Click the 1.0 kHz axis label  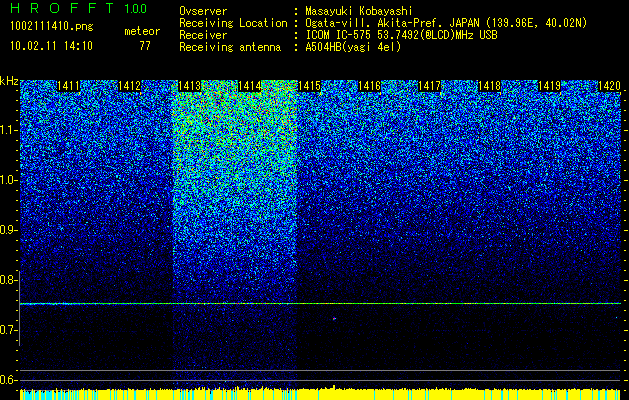(x=8, y=180)
